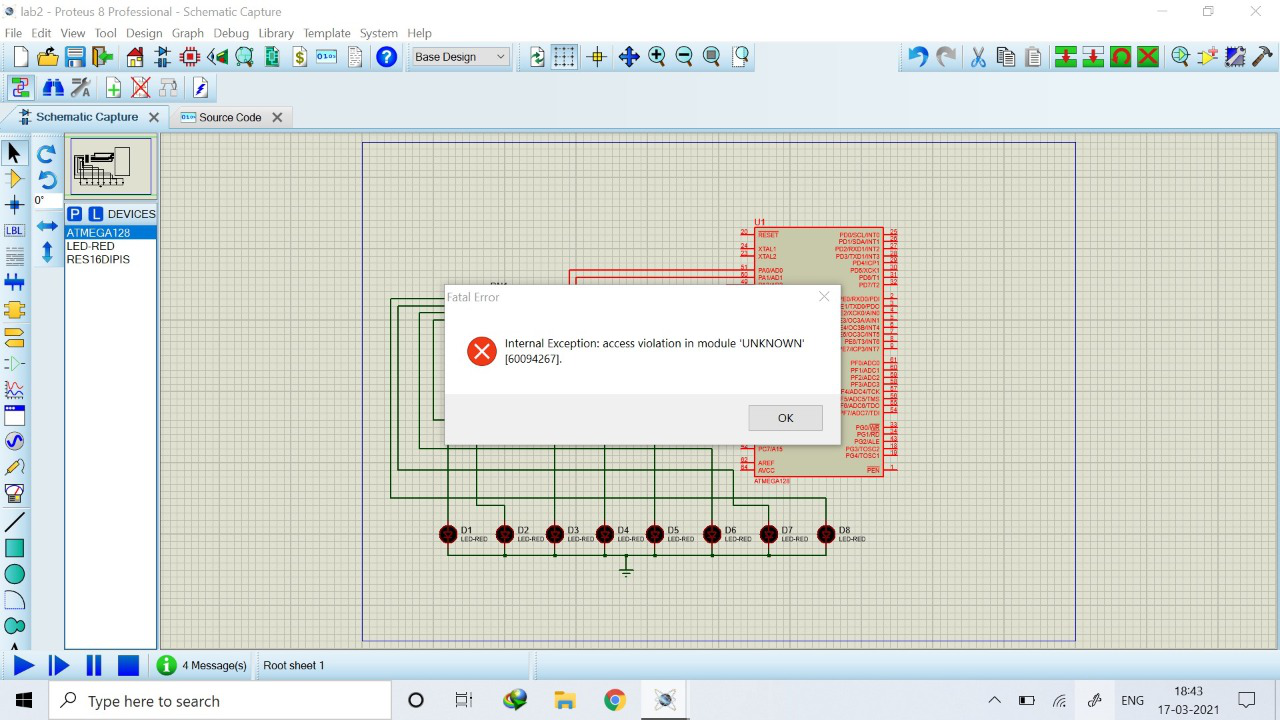This screenshot has width=1280, height=720.
Task: Click OK in the Fatal Error dialog
Action: [x=785, y=418]
